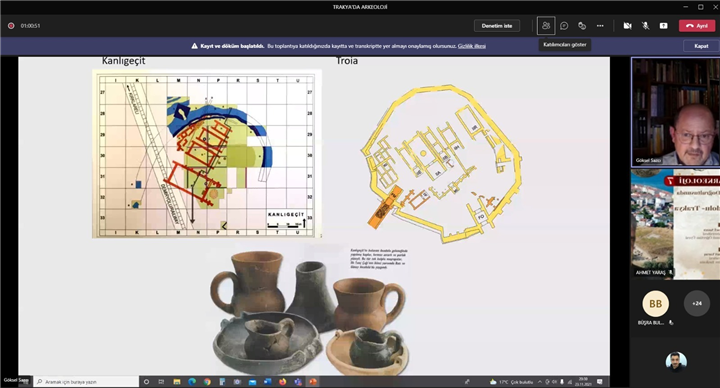The height and width of the screenshot is (388, 720).
Task: Unmute the microphone
Action: point(645,26)
